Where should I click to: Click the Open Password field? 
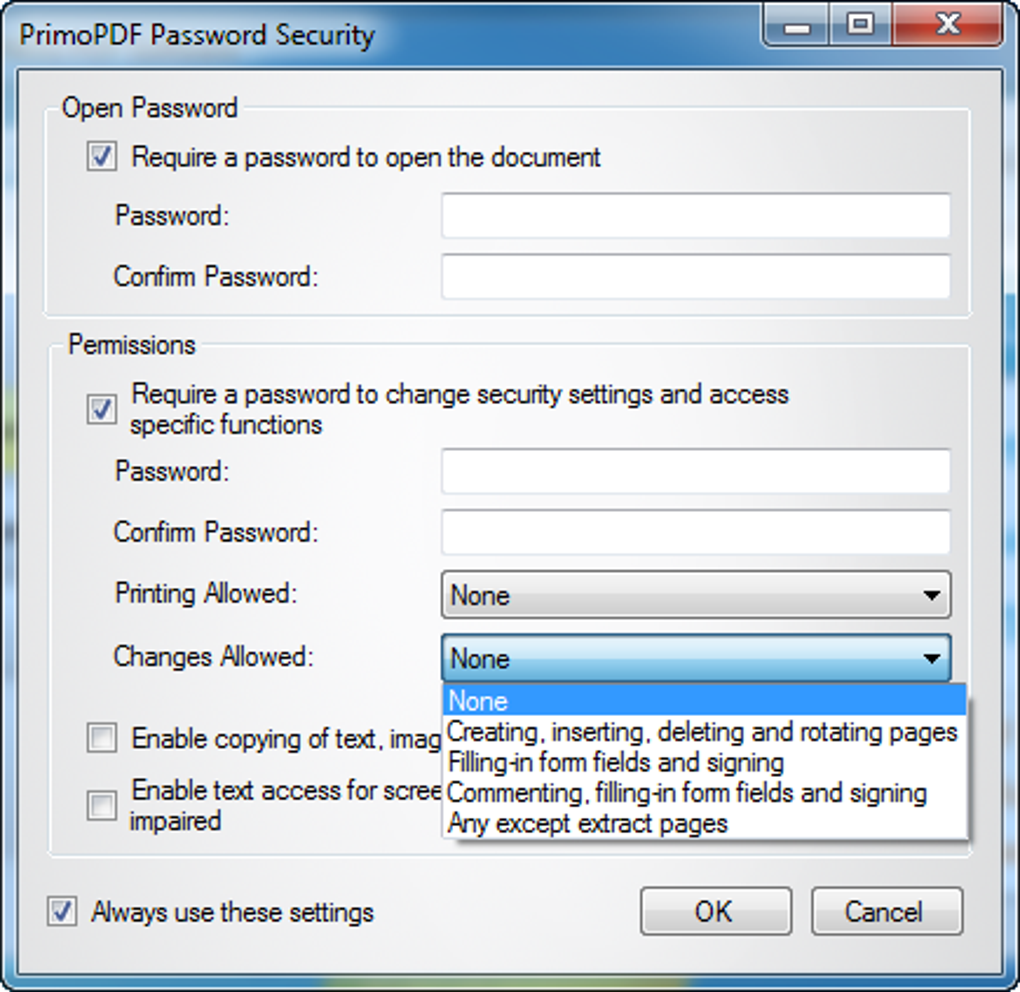point(695,216)
